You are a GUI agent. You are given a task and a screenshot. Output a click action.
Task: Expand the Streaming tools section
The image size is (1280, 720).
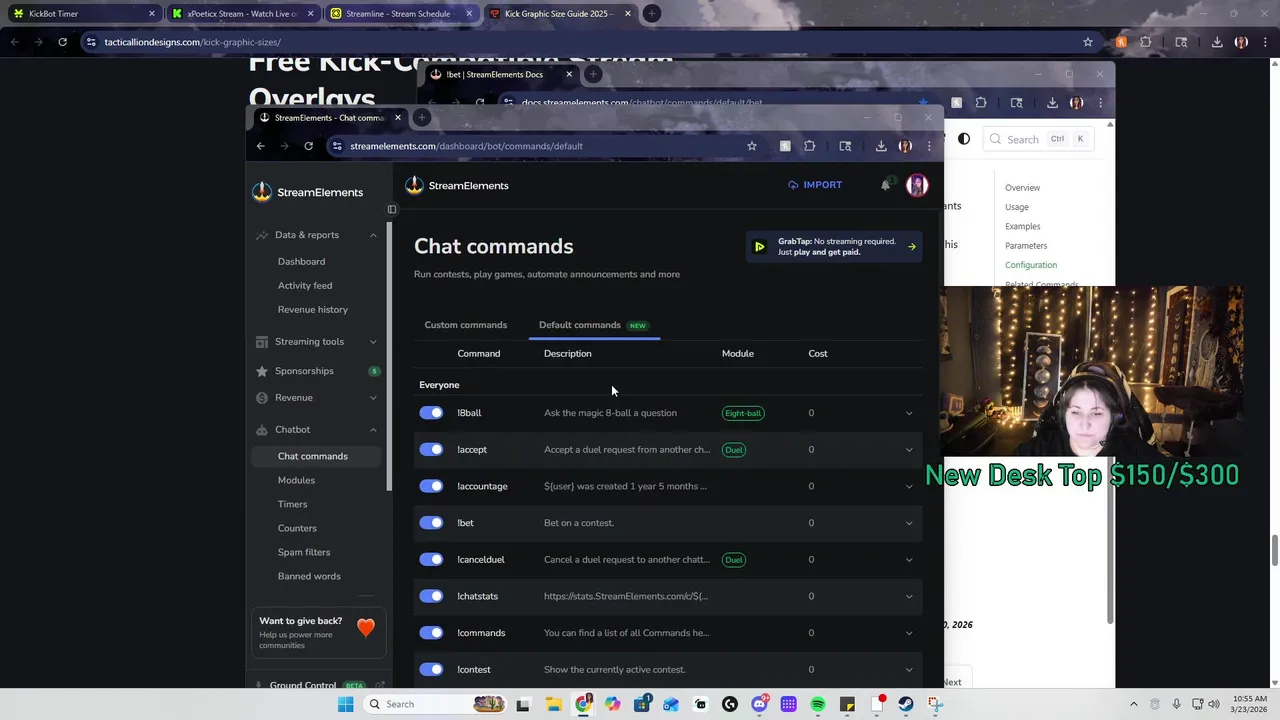pos(373,342)
